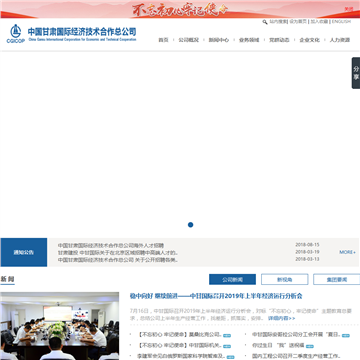The height and width of the screenshot is (360, 360).
Task: Open 首页 home menu item
Action: tap(163, 40)
